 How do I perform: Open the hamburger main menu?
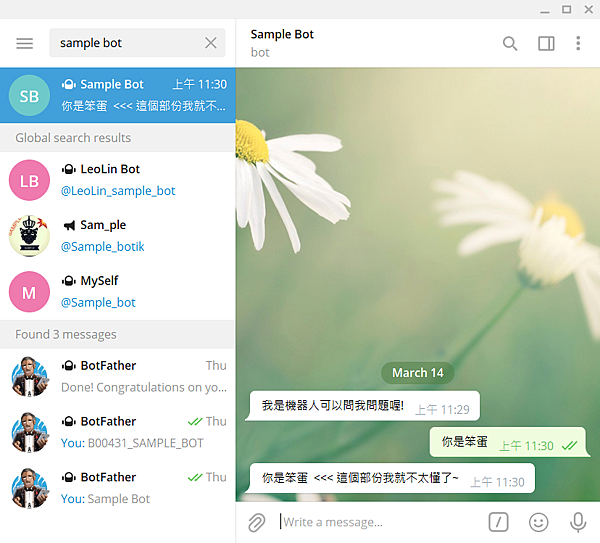click(24, 43)
